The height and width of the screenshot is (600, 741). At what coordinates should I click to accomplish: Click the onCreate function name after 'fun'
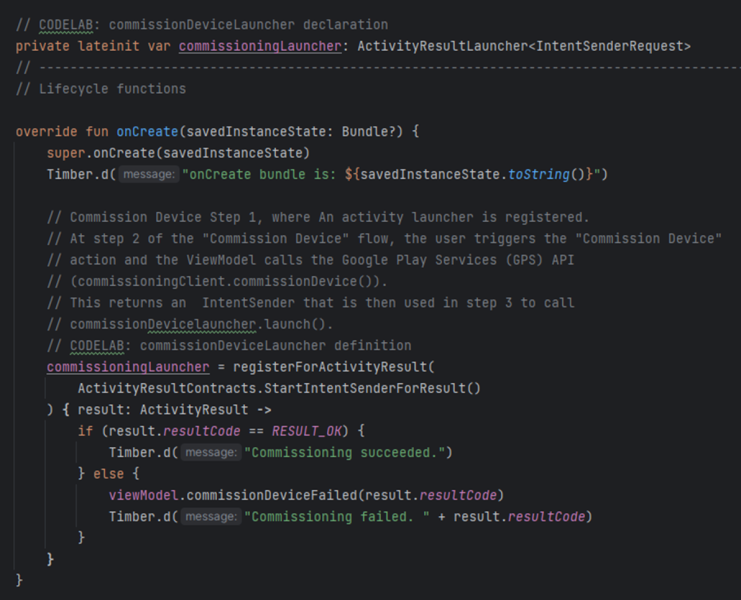[x=147, y=131]
